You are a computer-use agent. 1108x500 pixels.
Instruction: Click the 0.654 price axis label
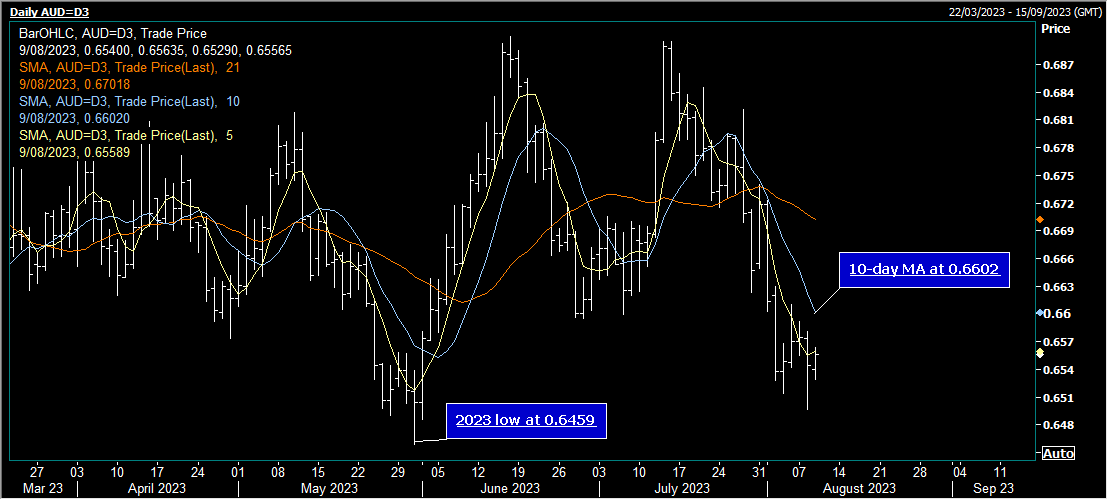(x=1058, y=370)
